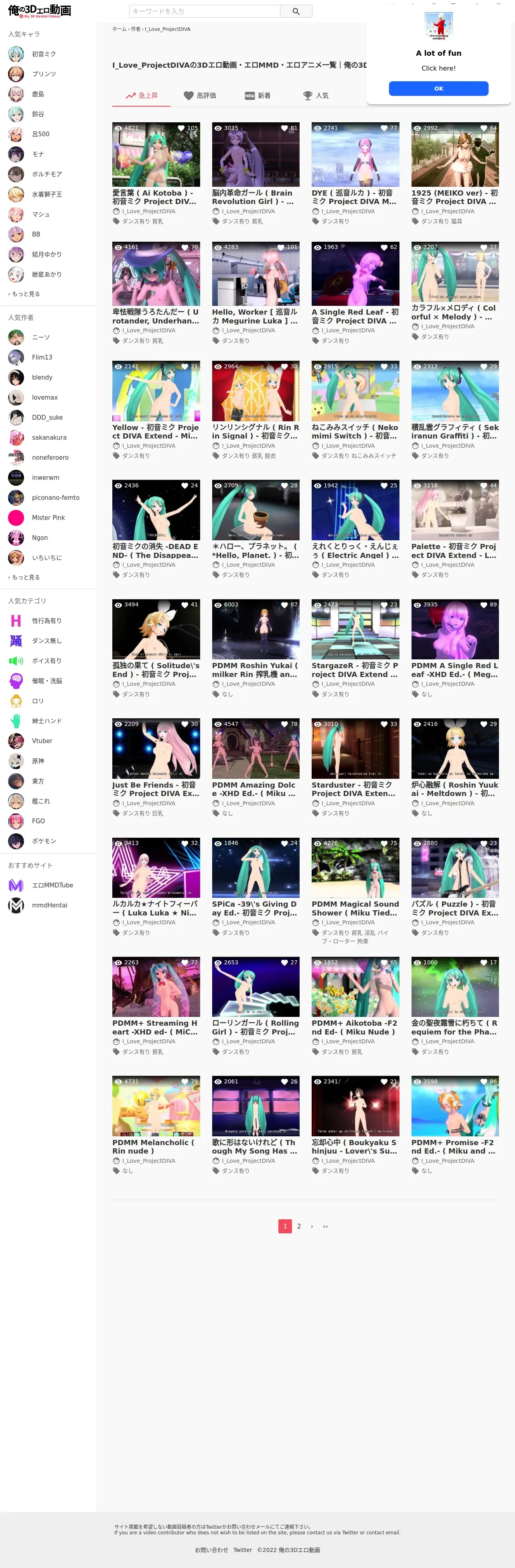Screen dimensions: 515x1568
Task: Click the search magnifier button
Action: click(x=296, y=11)
